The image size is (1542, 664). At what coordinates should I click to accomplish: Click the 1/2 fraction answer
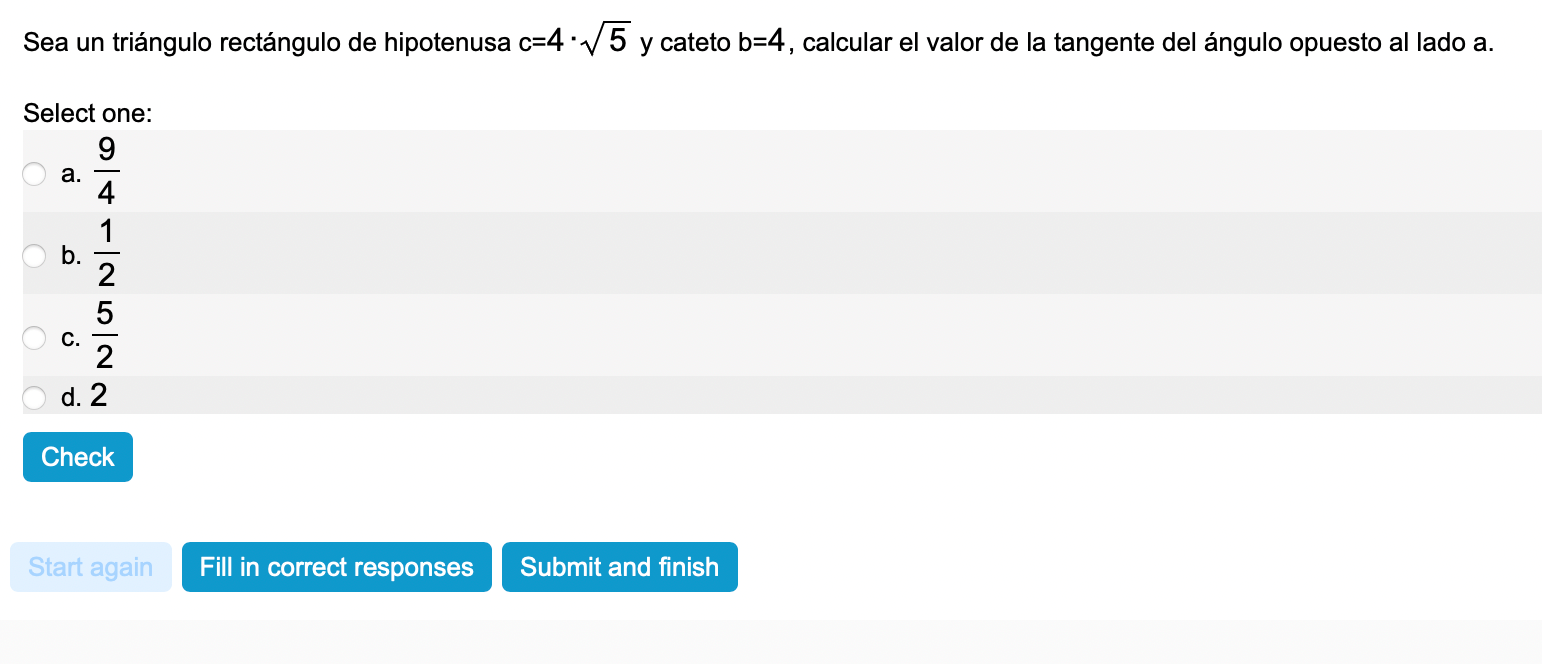pos(106,253)
